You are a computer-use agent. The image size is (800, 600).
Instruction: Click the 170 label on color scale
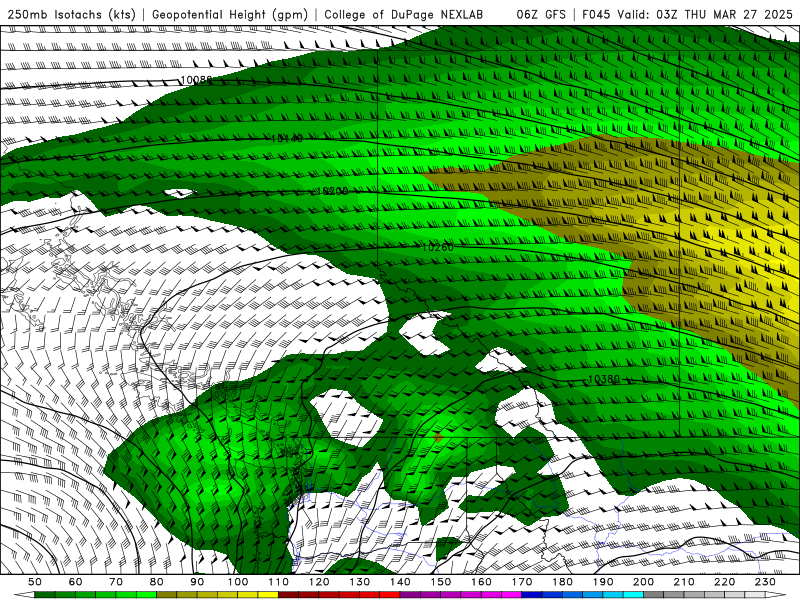(x=522, y=582)
